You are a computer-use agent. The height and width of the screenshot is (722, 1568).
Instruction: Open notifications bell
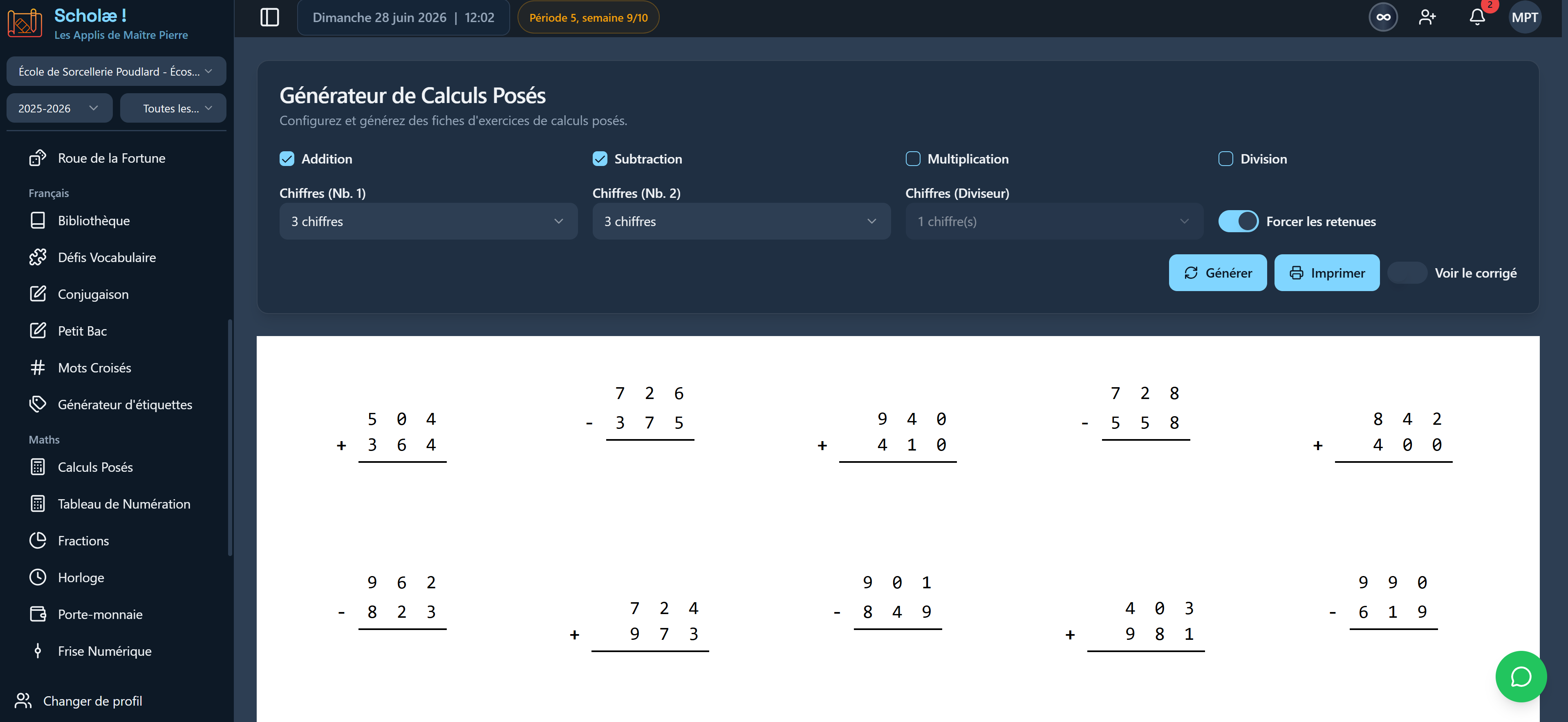pyautogui.click(x=1477, y=17)
